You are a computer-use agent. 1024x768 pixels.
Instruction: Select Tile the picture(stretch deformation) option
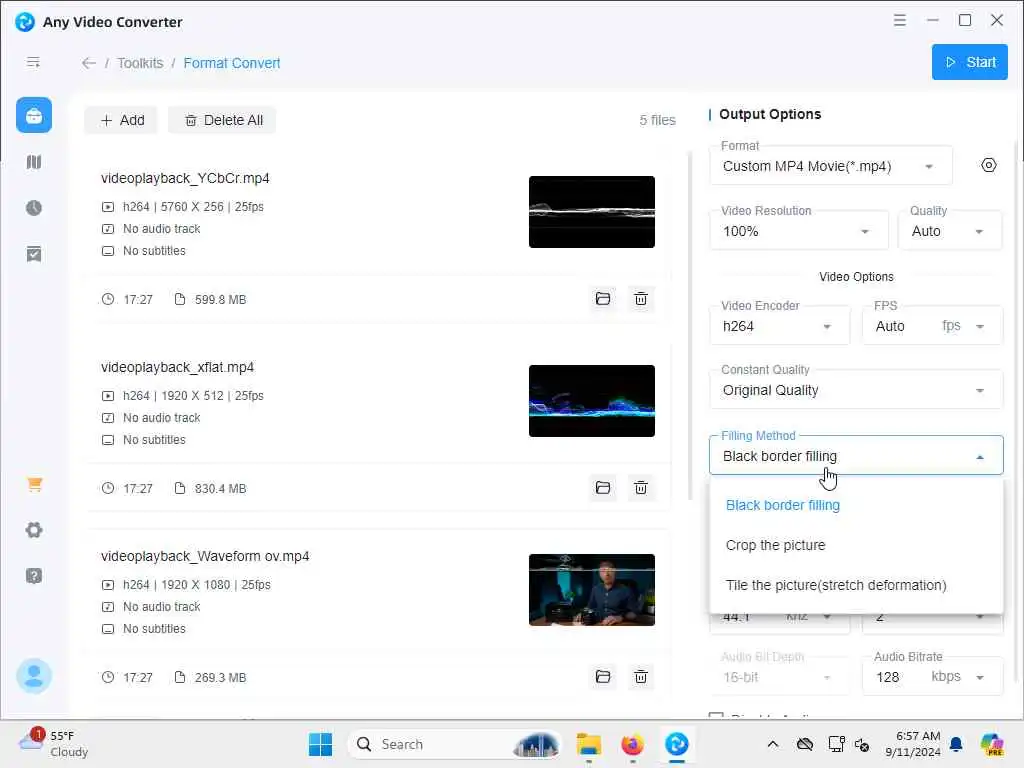(856, 584)
